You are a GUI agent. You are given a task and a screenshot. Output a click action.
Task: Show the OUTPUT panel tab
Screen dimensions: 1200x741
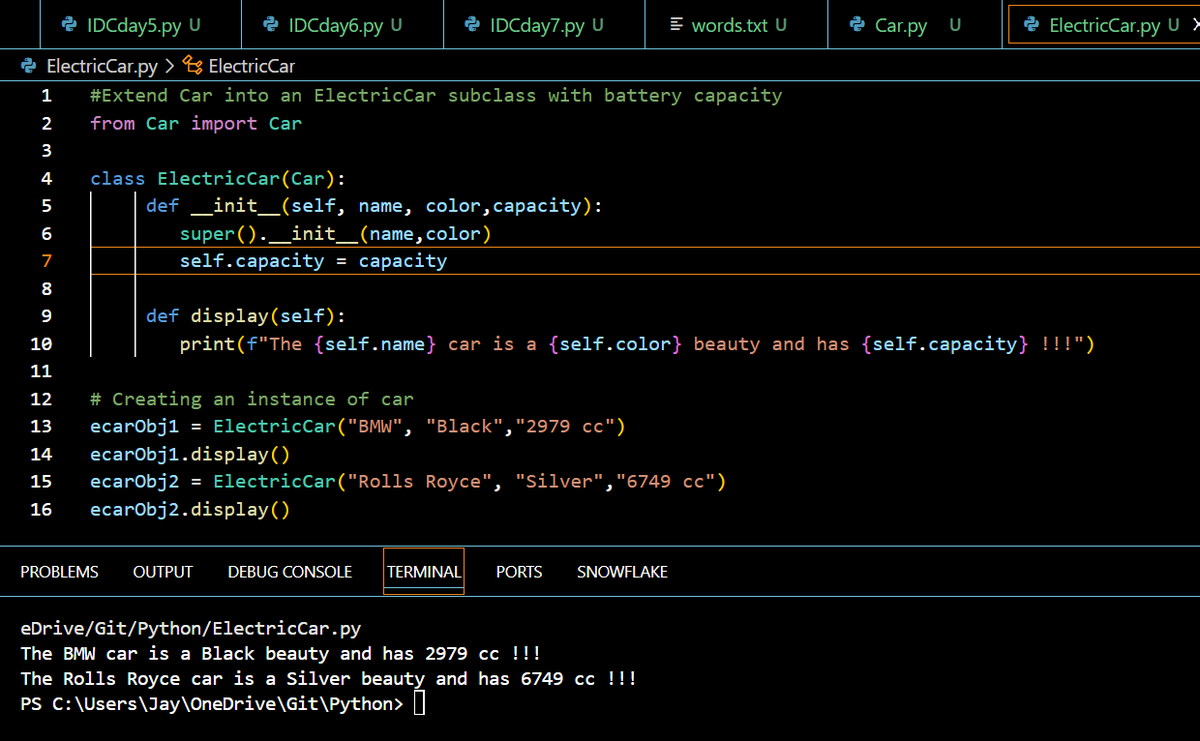pos(163,572)
